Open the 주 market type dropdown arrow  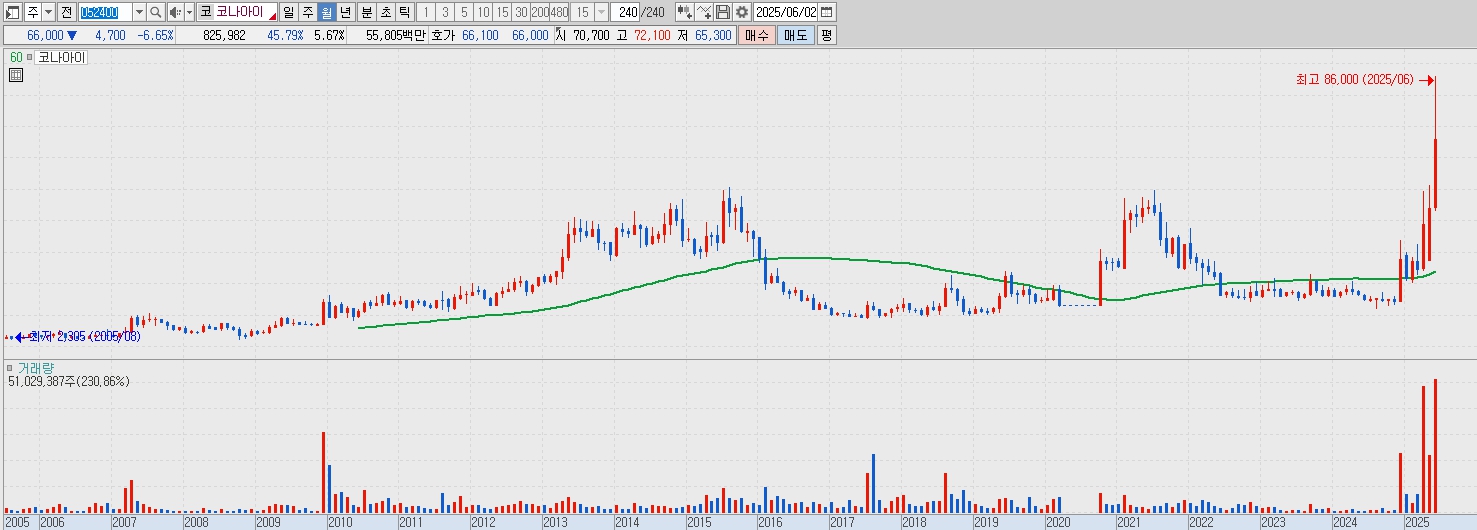coord(49,12)
